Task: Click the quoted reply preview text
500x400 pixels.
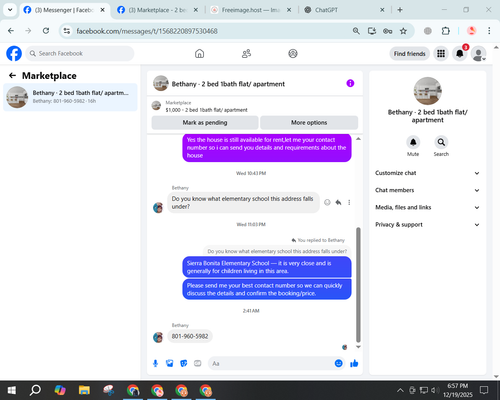Action: [x=277, y=251]
